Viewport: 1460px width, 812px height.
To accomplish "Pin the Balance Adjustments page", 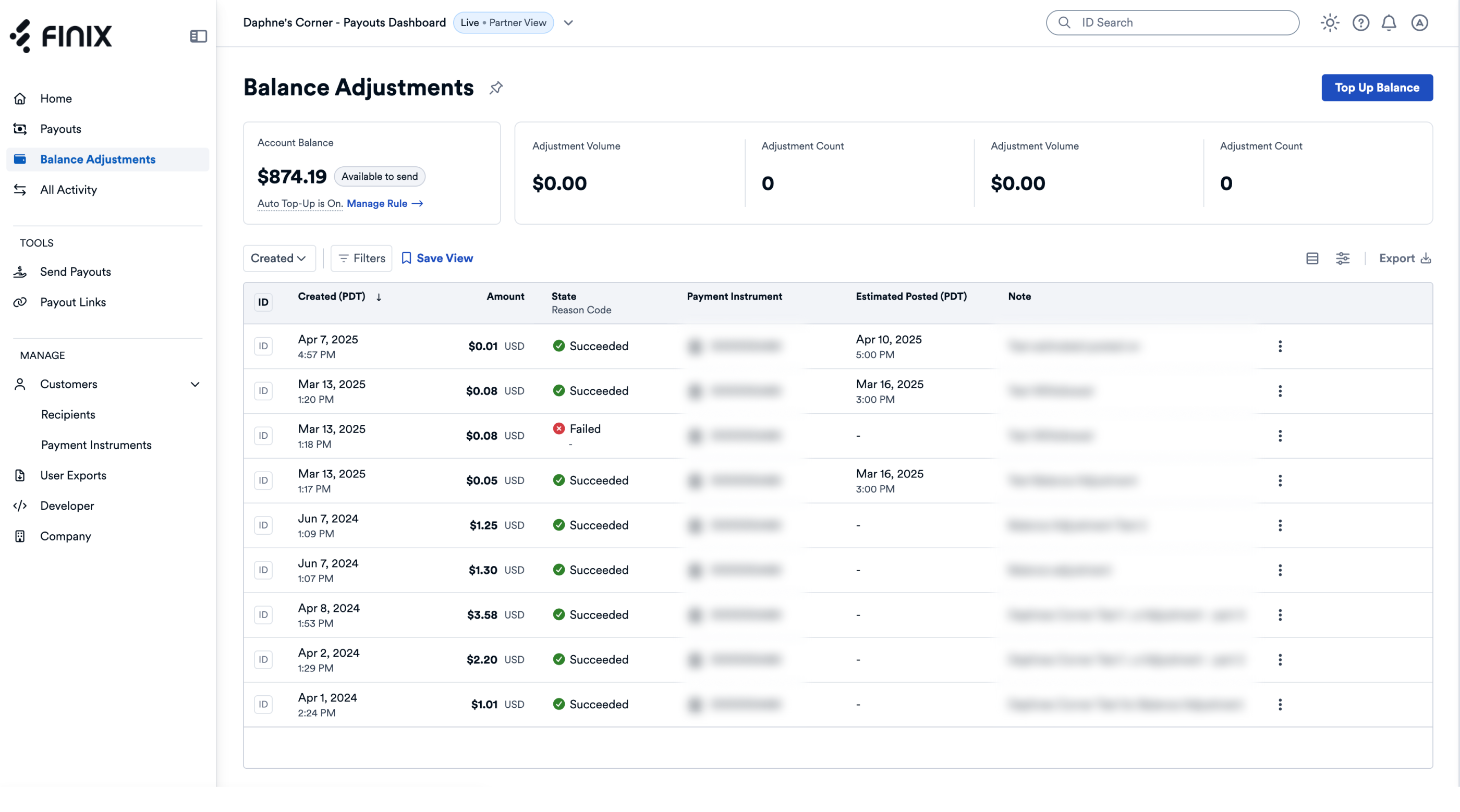I will coord(496,88).
